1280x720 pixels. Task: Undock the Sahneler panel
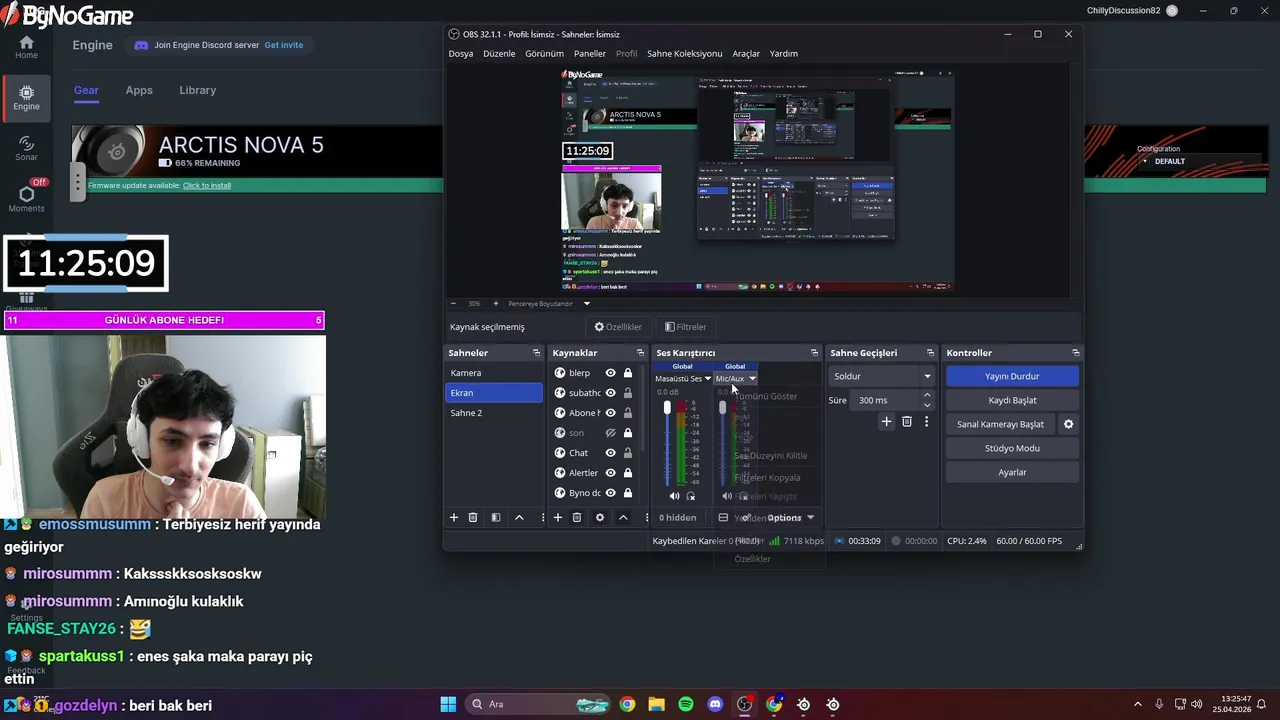point(536,353)
